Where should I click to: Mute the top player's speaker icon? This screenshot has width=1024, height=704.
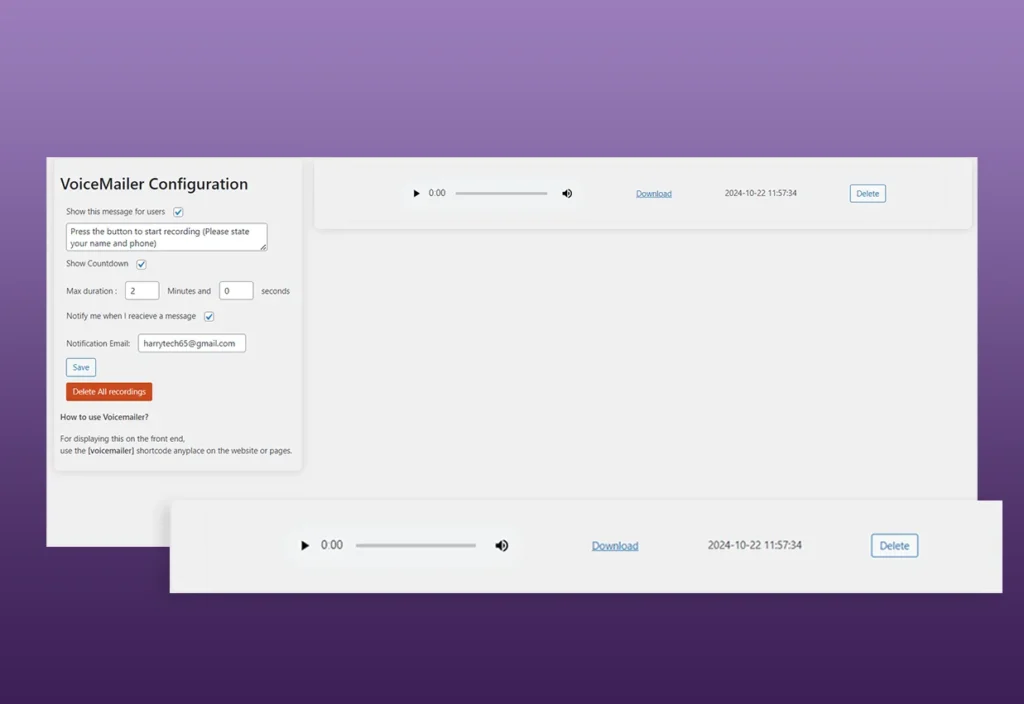click(x=567, y=193)
